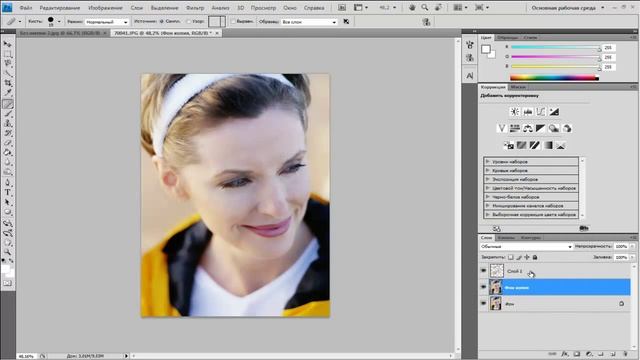Select the Clone Stamp tool
The image size is (640, 360).
(x=8, y=123)
